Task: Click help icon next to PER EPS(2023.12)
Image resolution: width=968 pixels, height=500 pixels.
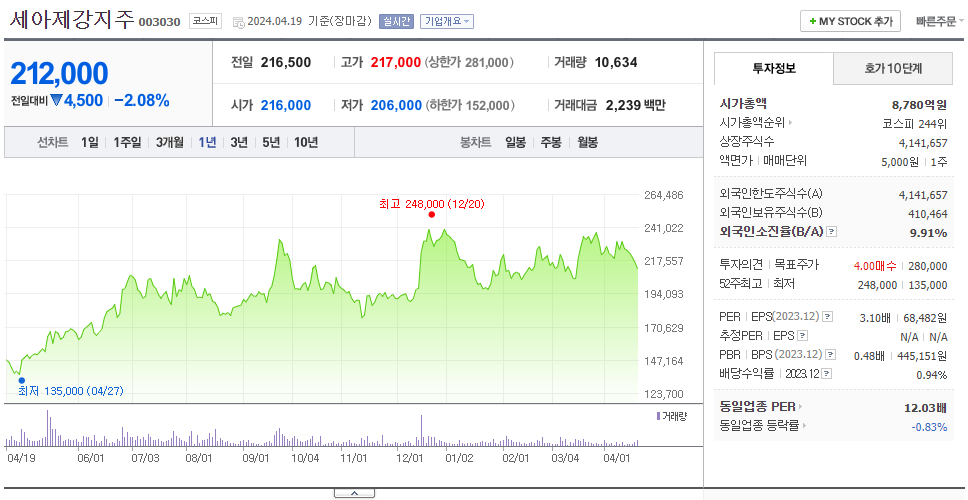Action: click(827, 317)
